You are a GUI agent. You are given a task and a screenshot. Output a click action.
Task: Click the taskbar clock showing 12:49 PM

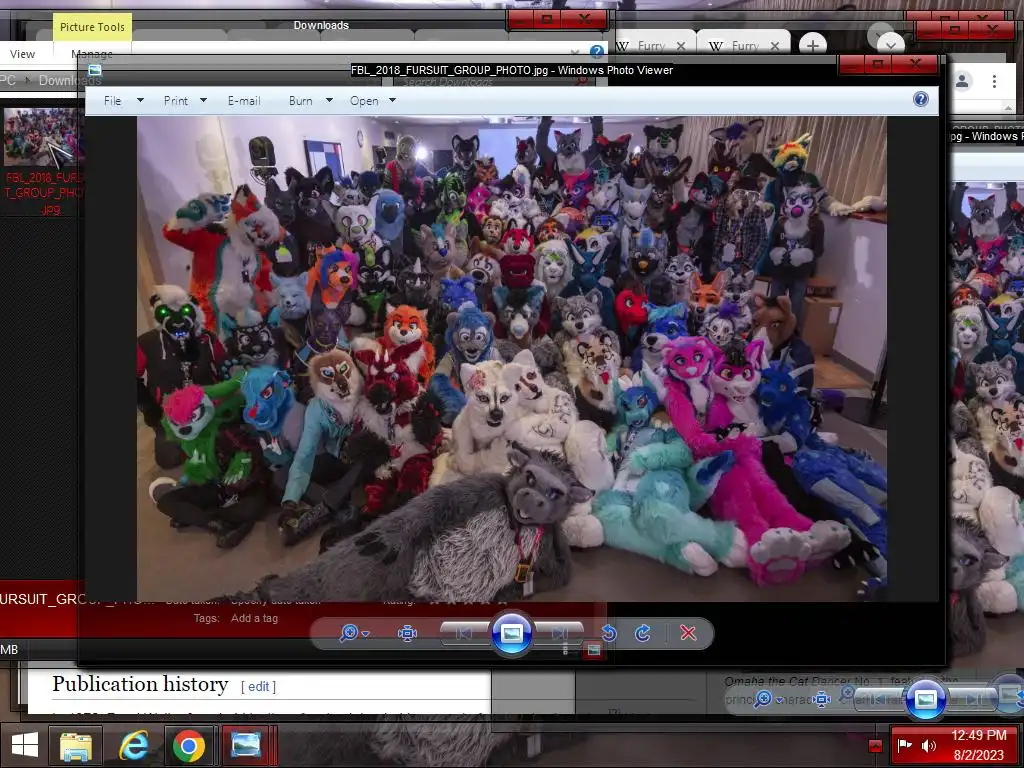click(978, 735)
